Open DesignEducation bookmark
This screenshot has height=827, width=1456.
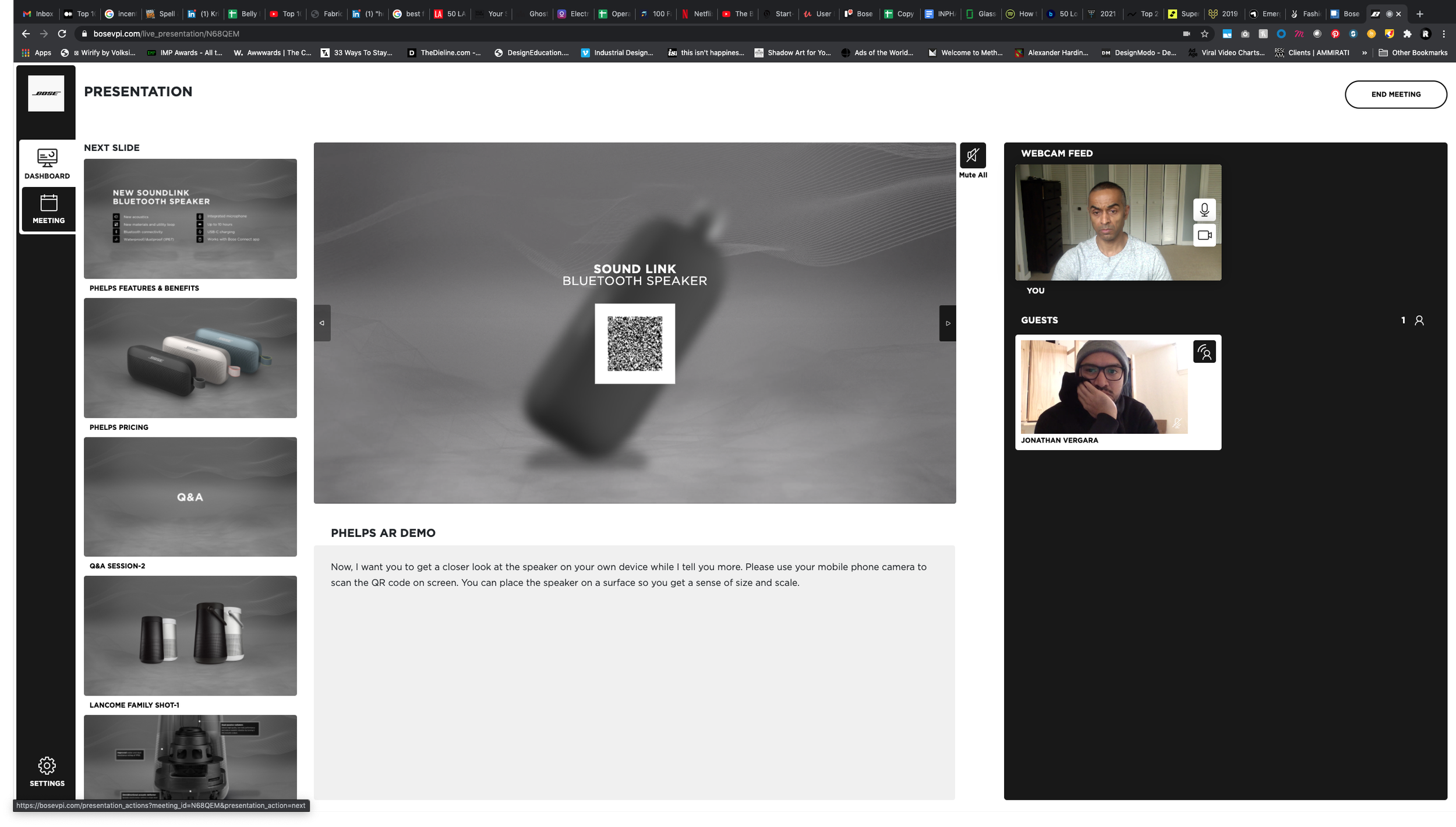[x=531, y=52]
